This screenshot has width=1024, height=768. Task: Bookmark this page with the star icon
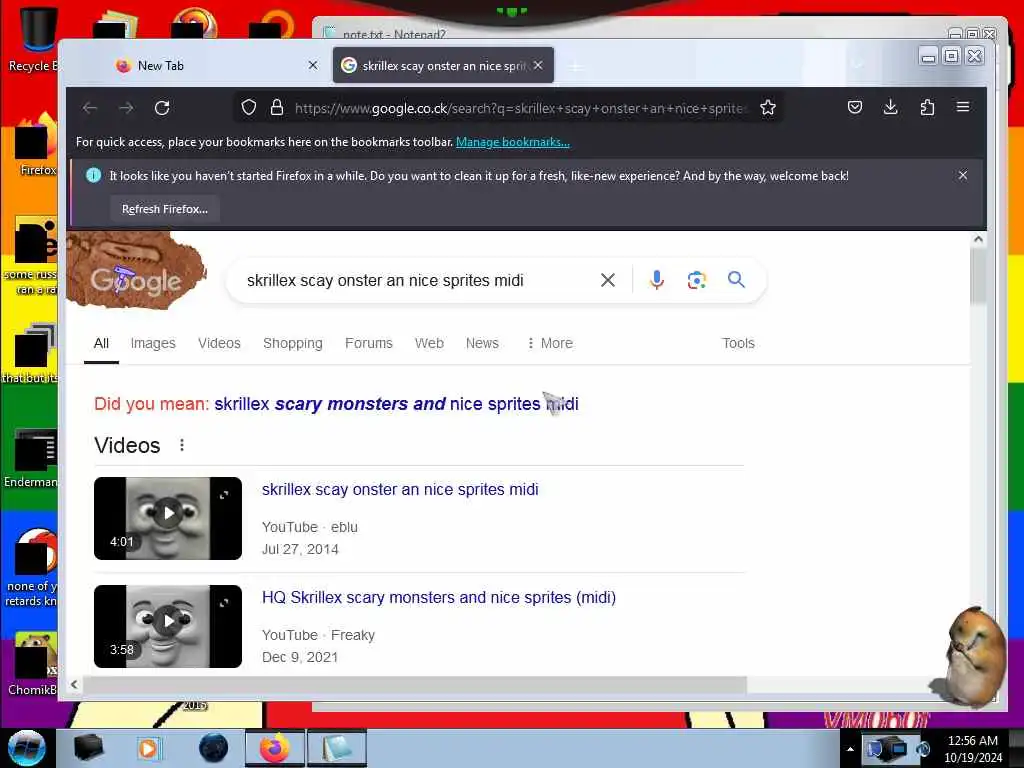pyautogui.click(x=768, y=108)
